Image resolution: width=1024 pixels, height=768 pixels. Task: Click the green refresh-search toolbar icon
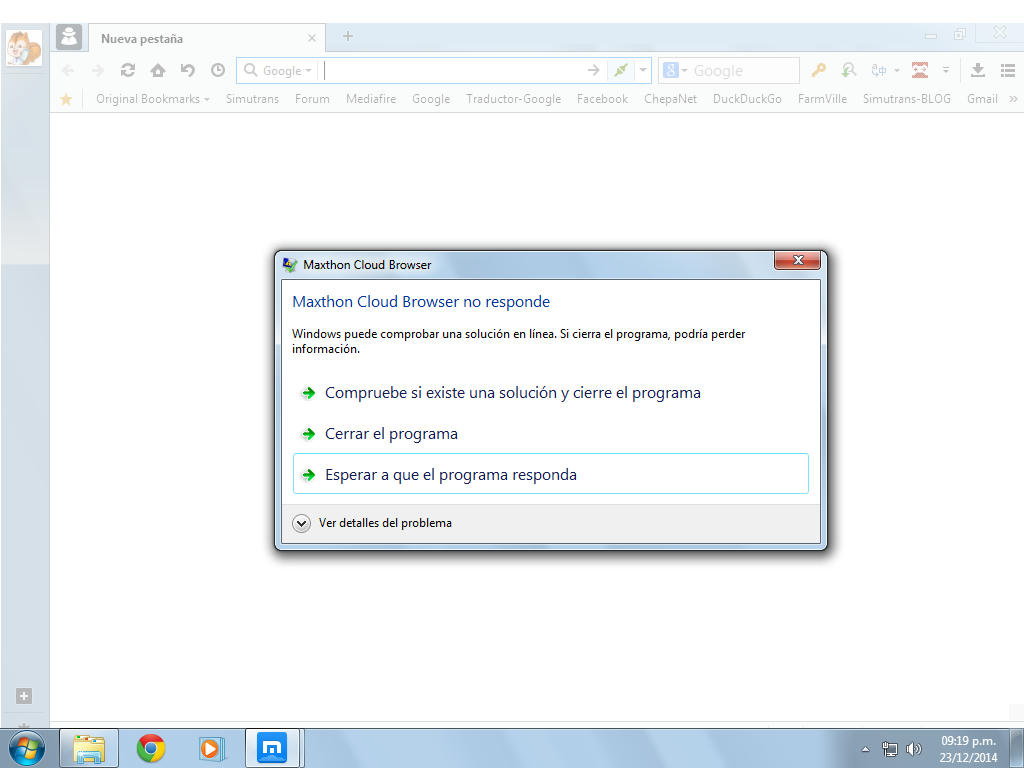(x=848, y=70)
